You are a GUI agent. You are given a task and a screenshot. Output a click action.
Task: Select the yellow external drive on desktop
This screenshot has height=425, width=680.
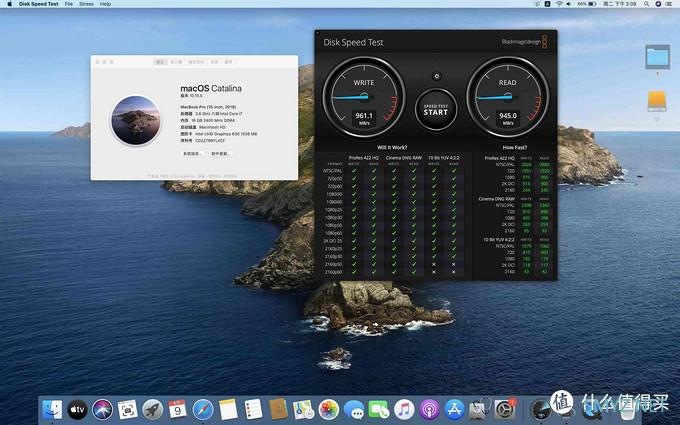click(x=657, y=101)
